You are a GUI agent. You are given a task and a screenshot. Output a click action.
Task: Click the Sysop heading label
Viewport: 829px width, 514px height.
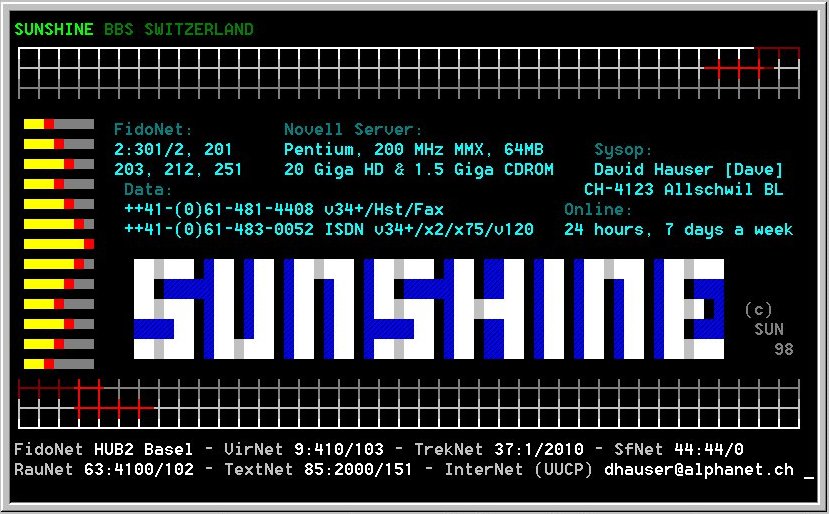(623, 149)
